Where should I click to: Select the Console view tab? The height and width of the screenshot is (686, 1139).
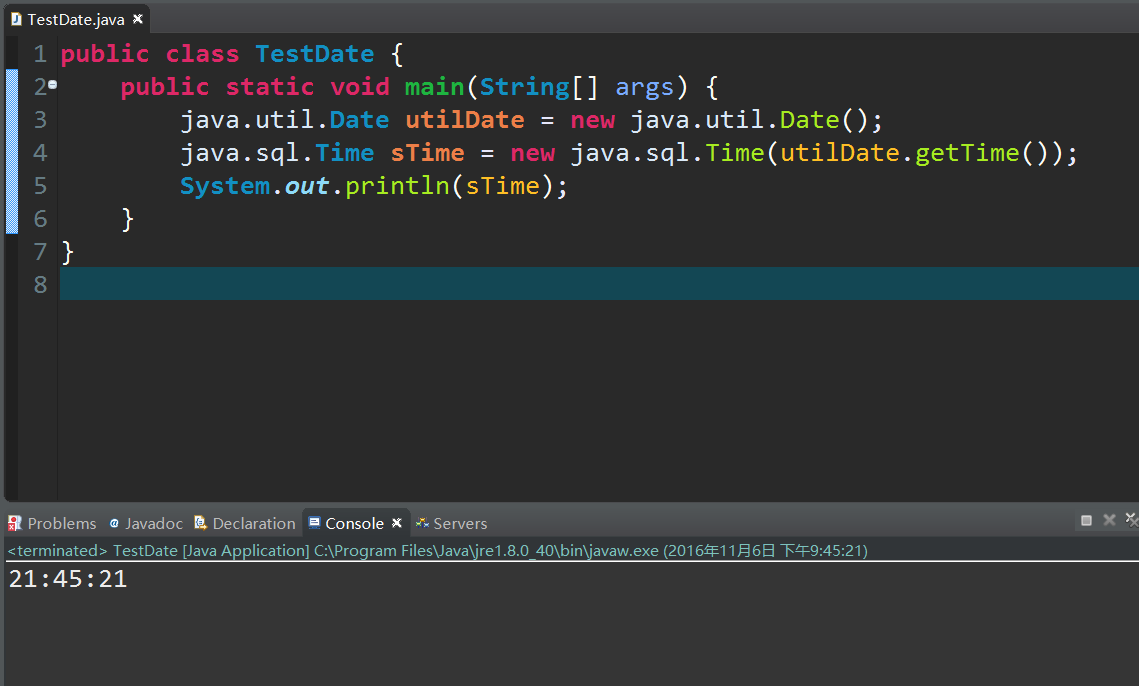(354, 523)
